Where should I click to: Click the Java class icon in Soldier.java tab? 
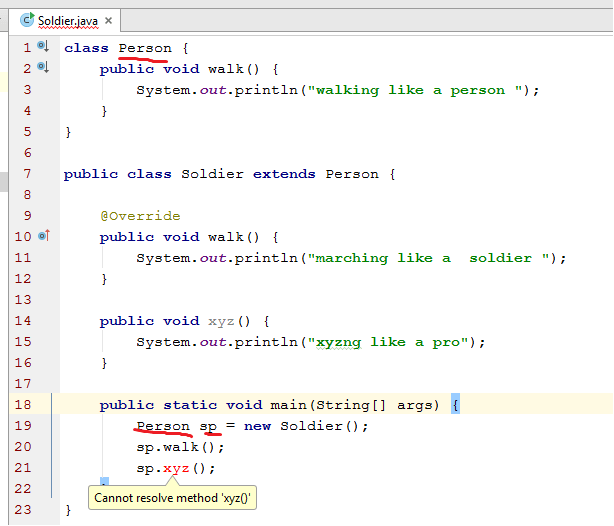[x=27, y=20]
